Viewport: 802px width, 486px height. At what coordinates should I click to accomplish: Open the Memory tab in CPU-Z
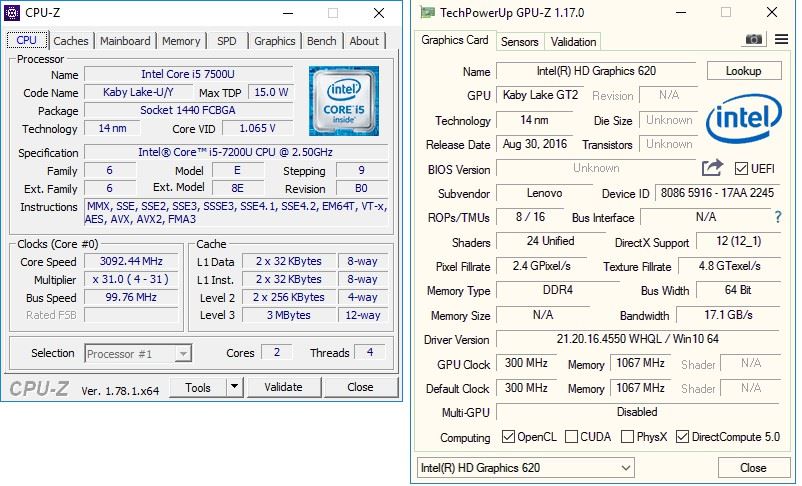181,41
